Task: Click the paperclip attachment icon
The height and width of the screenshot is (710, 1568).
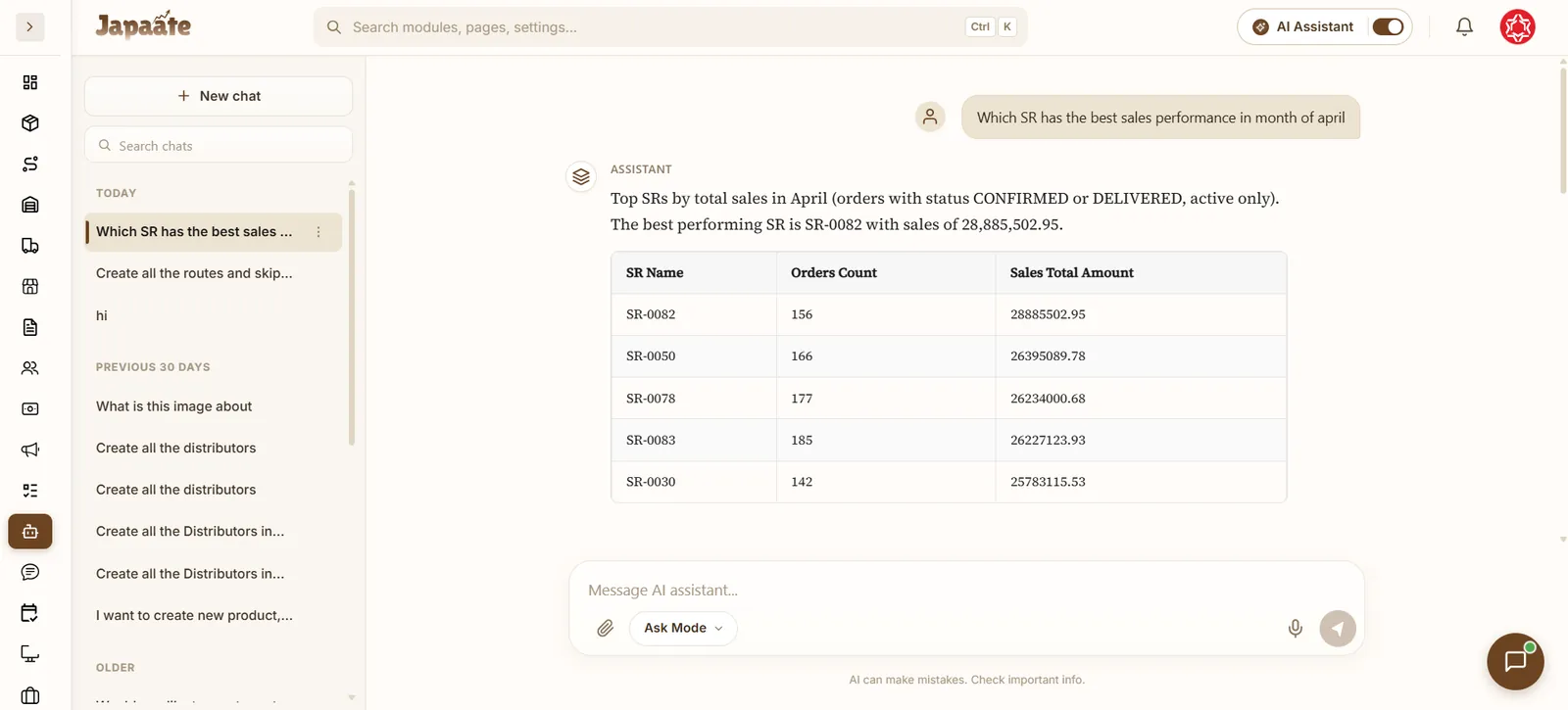Action: (605, 628)
